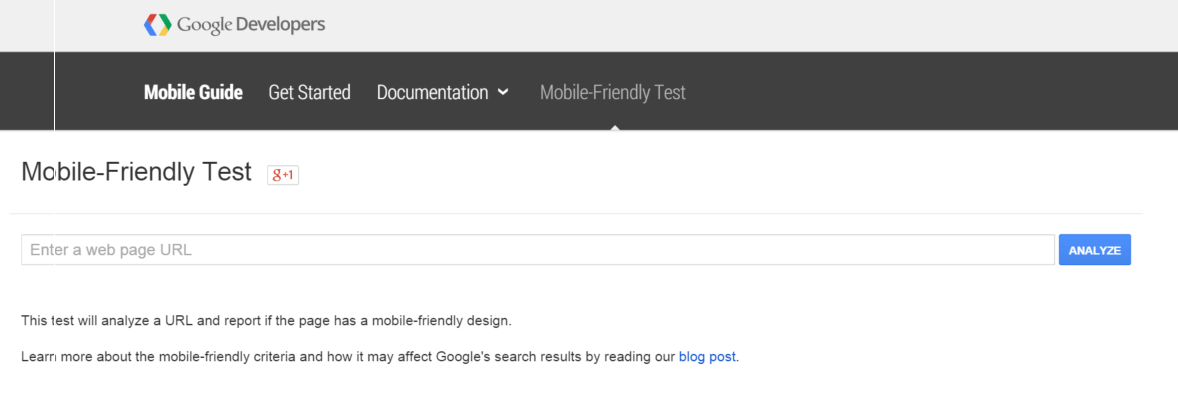This screenshot has width=1178, height=403.
Task: Click the 'Mobile-Friendly Test' page heading
Action: click(136, 172)
